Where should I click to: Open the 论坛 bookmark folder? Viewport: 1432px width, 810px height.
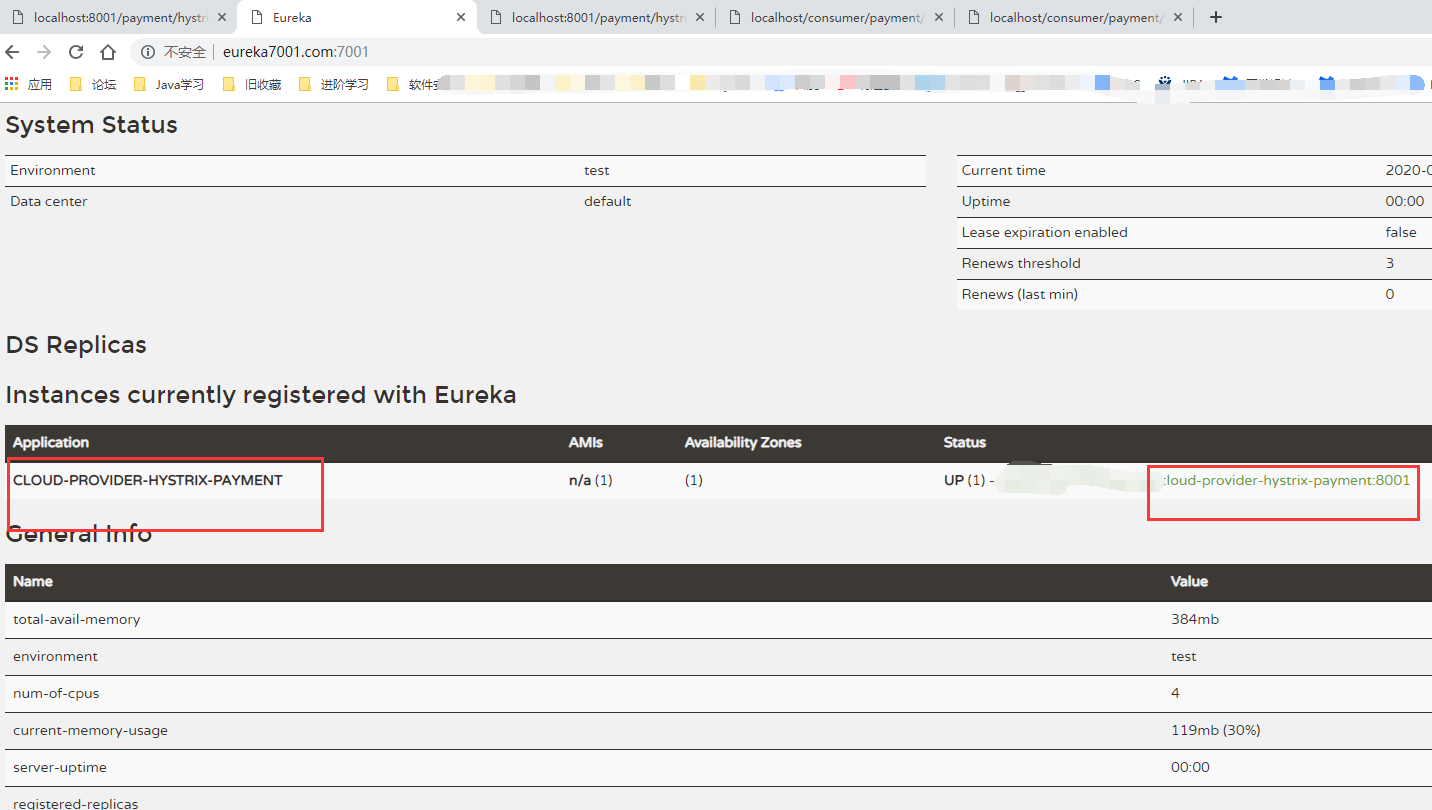(x=93, y=85)
